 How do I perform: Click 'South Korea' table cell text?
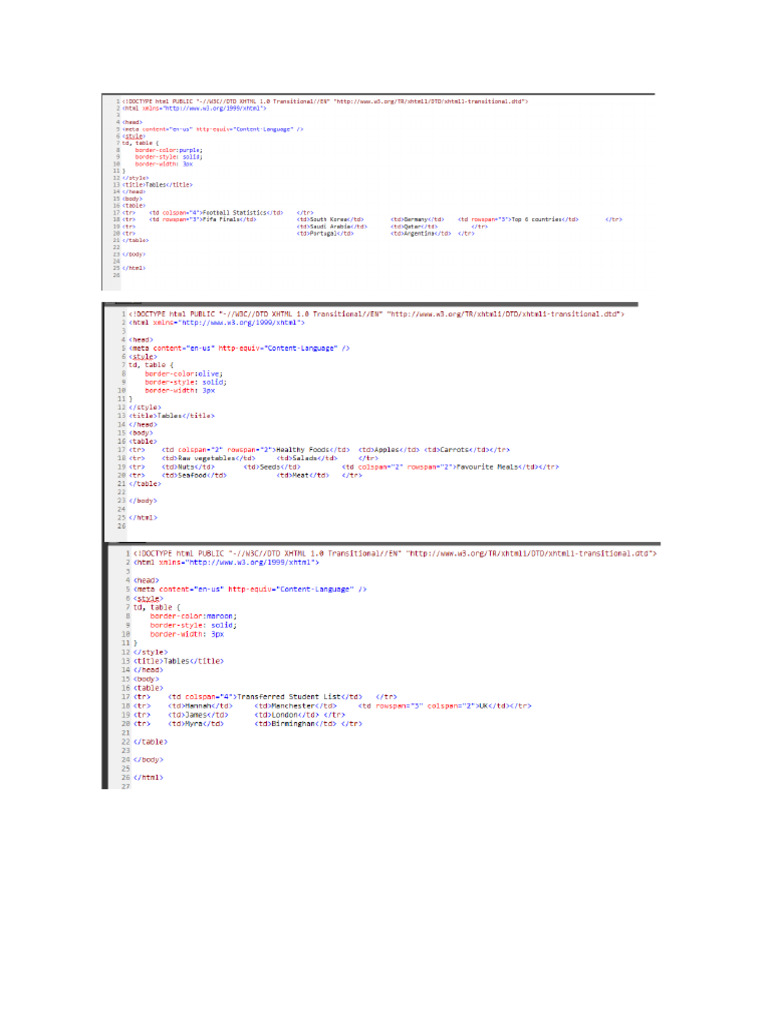point(329,219)
